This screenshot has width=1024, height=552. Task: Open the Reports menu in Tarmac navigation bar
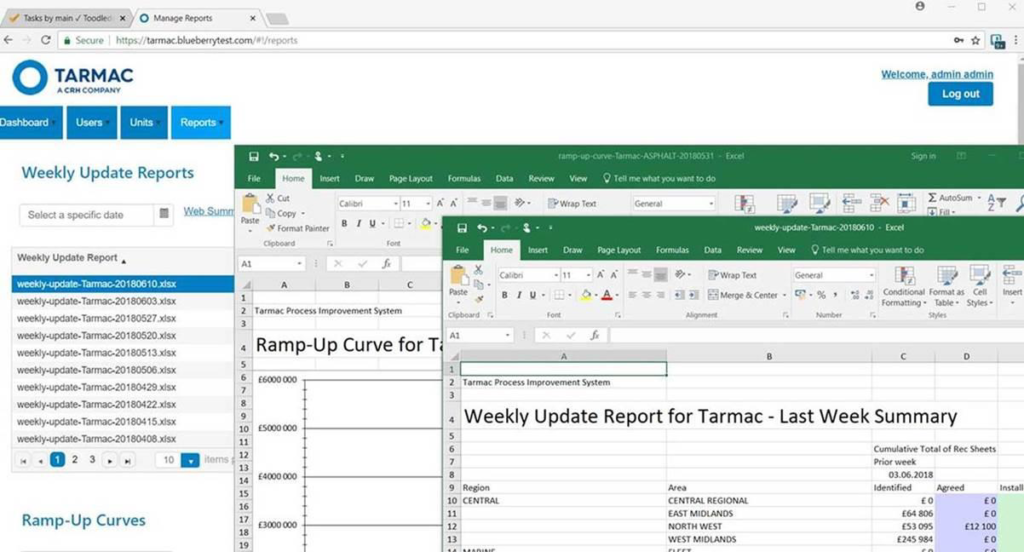200,123
